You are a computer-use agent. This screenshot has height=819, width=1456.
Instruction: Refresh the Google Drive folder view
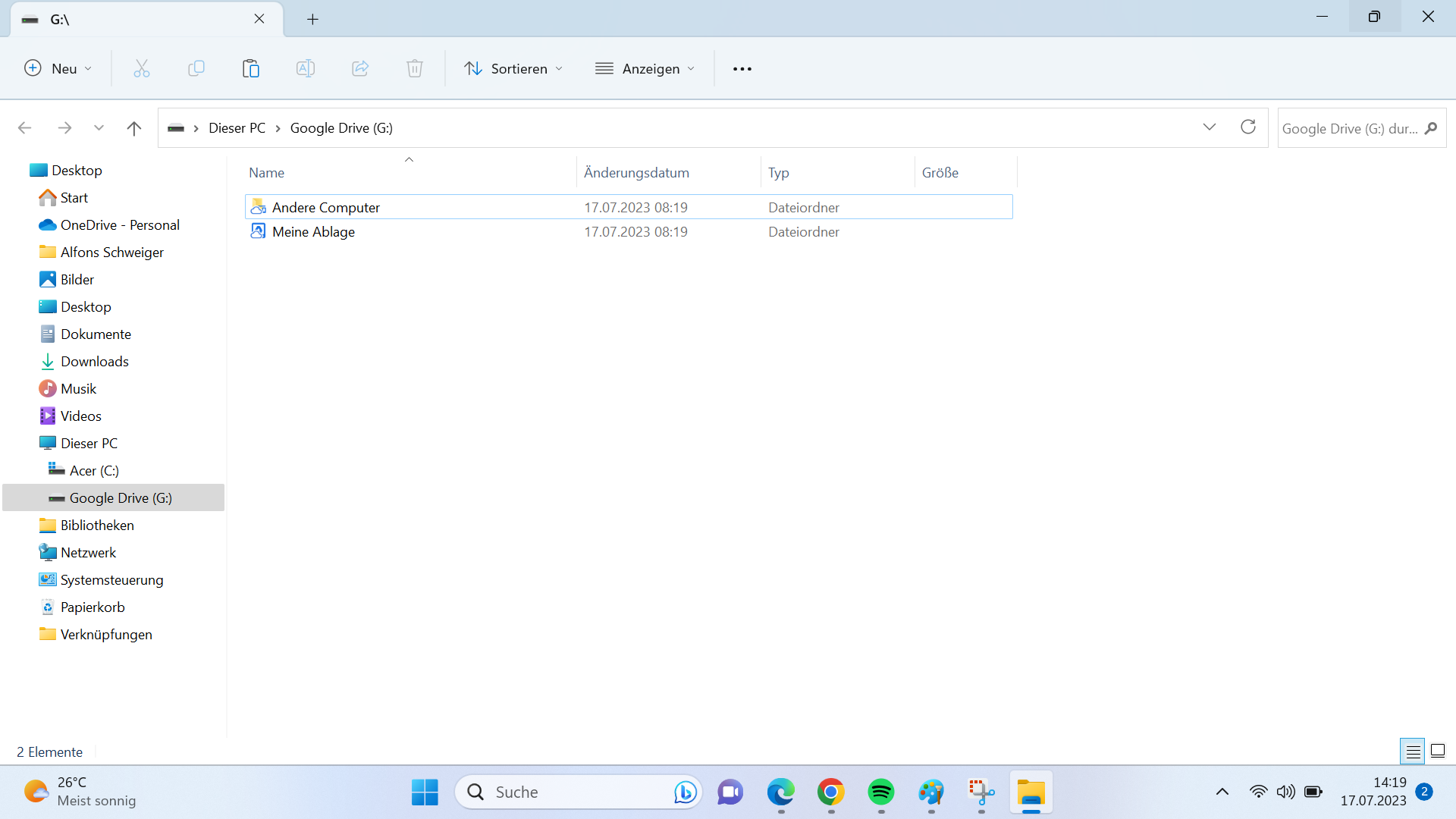point(1247,127)
